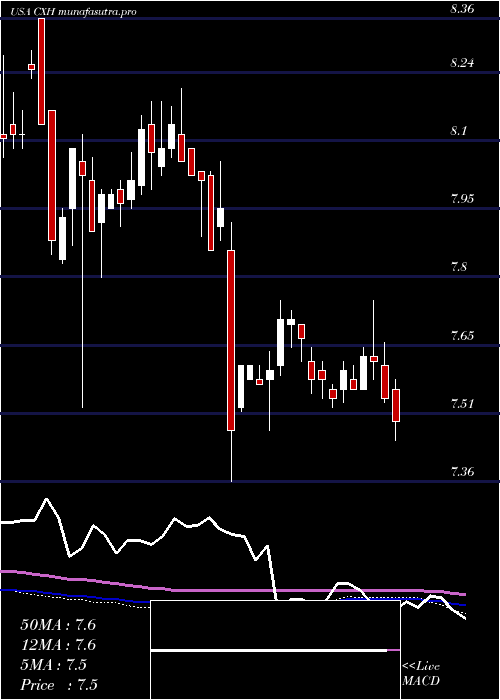Click the '<<Live MACD' label
The width and height of the screenshot is (500, 700).
pyautogui.click(x=421, y=674)
